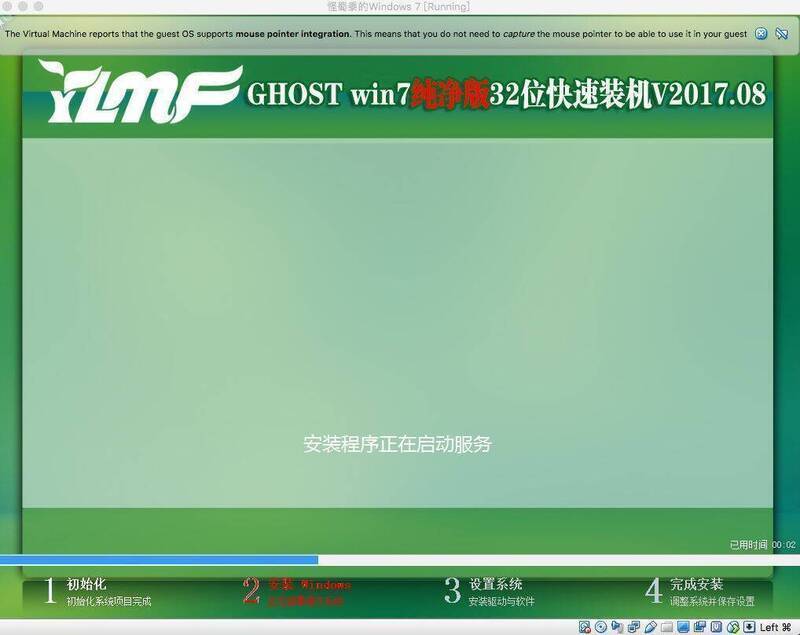Open the network adapters indicator
800x635 pixels.
click(x=634, y=627)
